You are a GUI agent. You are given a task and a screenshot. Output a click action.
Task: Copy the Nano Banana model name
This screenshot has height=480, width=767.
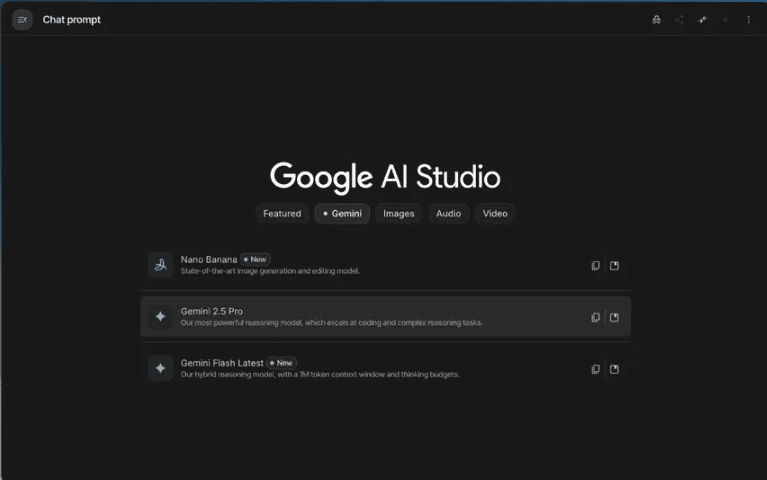(595, 266)
